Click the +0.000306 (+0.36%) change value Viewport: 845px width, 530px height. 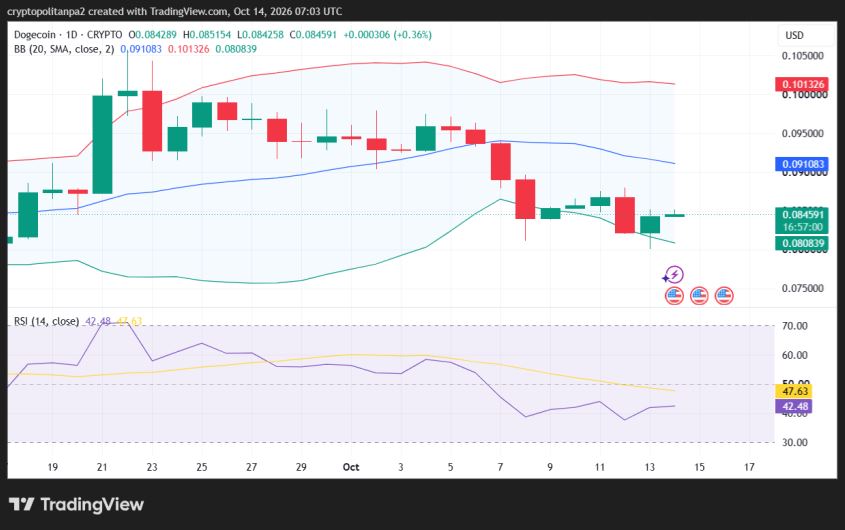coord(387,35)
